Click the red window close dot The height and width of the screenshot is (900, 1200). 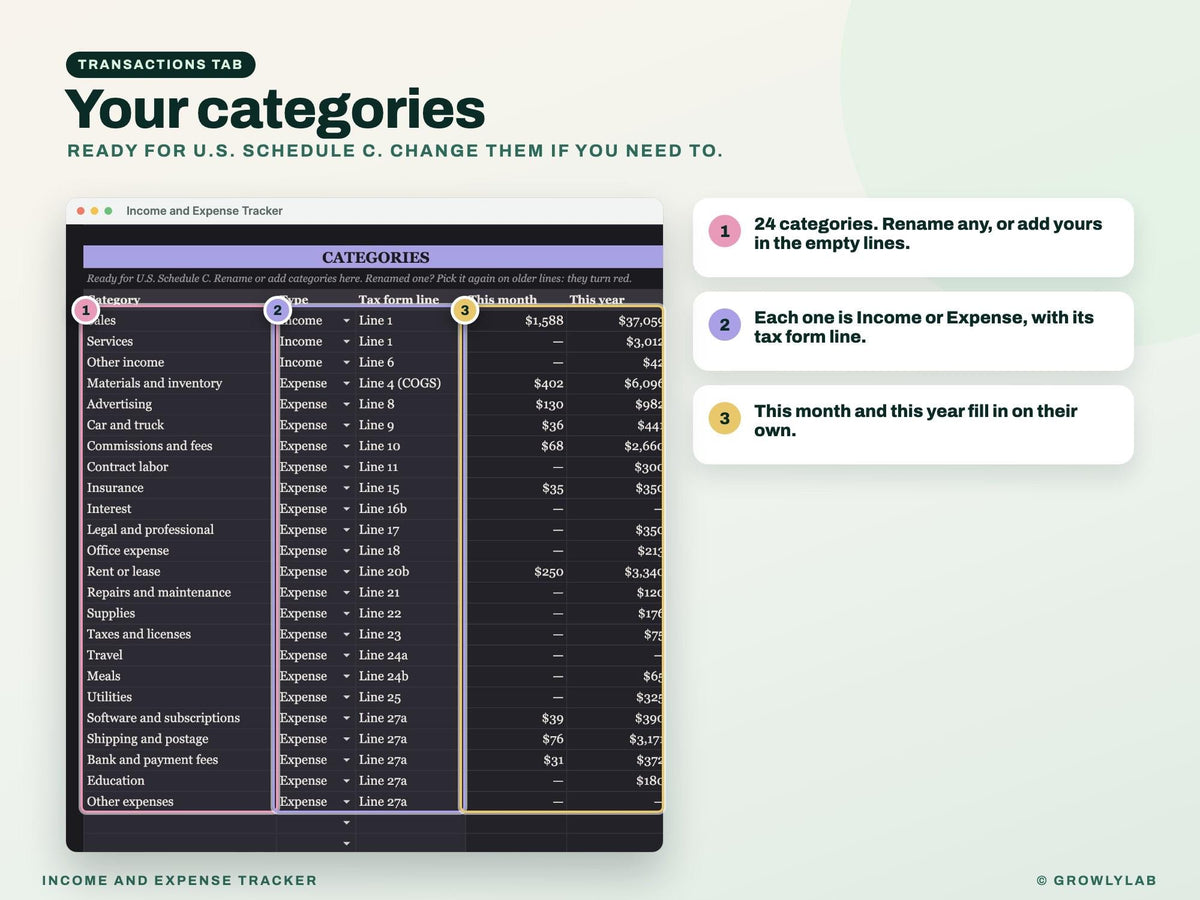coord(81,211)
